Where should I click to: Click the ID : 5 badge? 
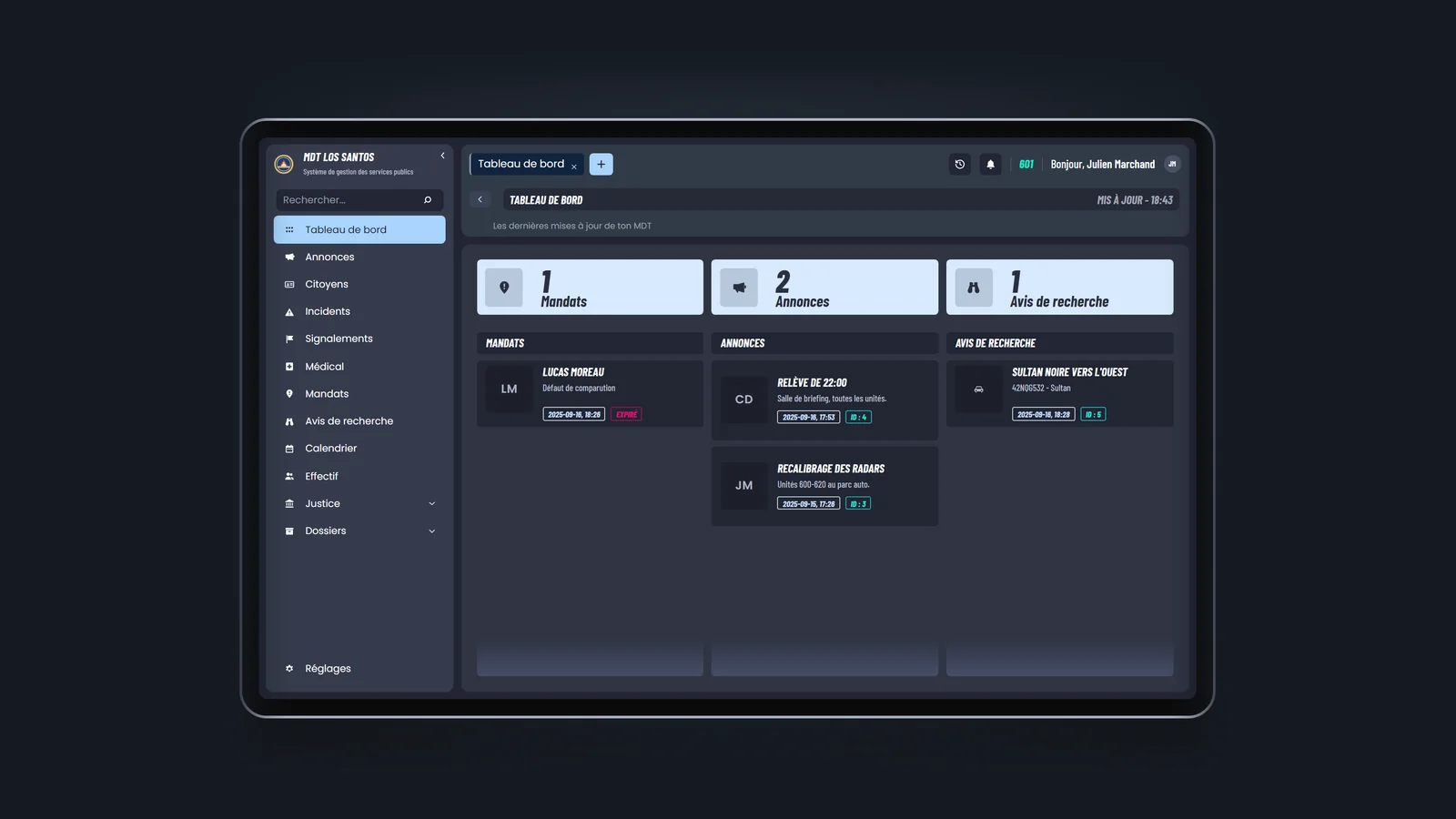tap(1093, 414)
